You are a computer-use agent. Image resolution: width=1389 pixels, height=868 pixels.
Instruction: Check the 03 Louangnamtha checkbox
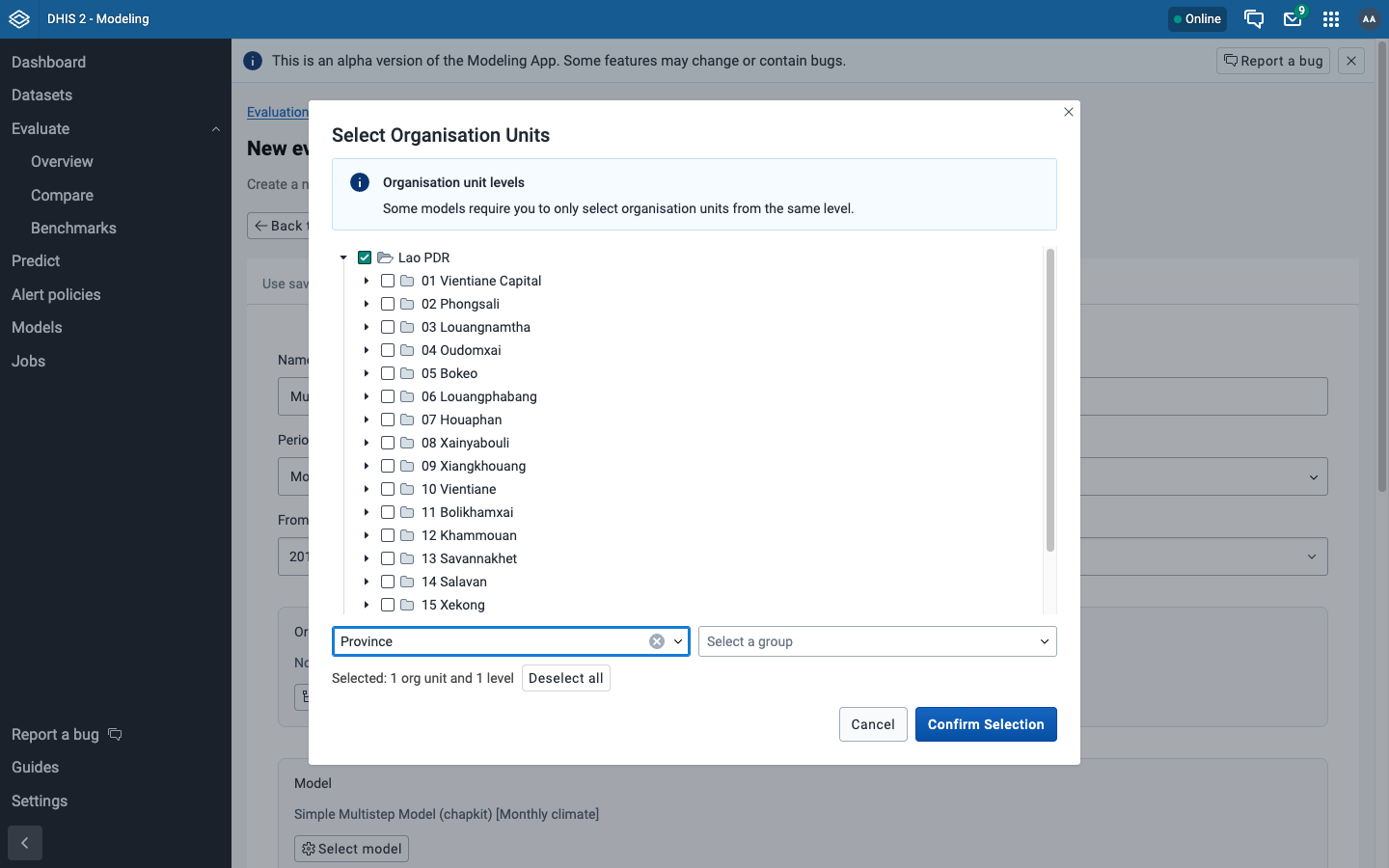click(x=388, y=327)
